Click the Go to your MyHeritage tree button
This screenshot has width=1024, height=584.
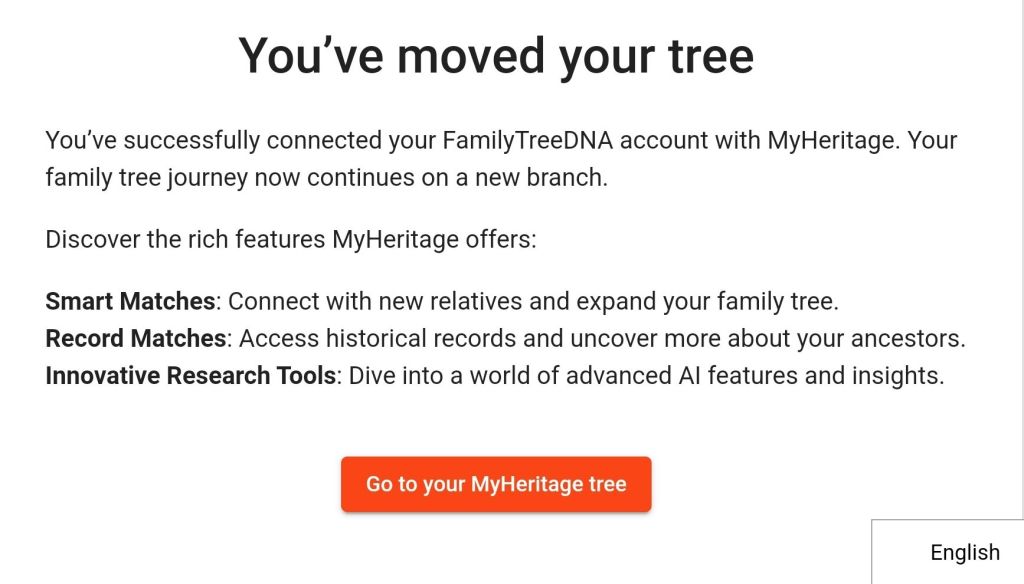pos(496,485)
